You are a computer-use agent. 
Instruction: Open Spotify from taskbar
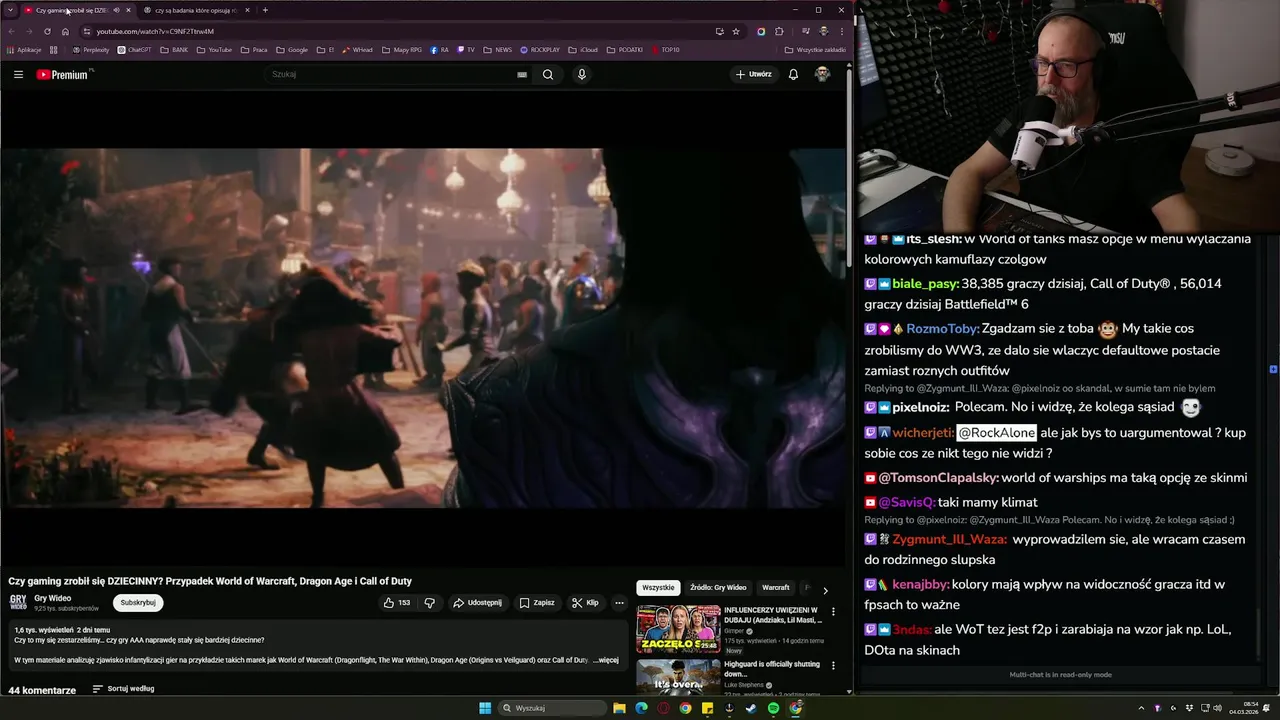pos(773,708)
